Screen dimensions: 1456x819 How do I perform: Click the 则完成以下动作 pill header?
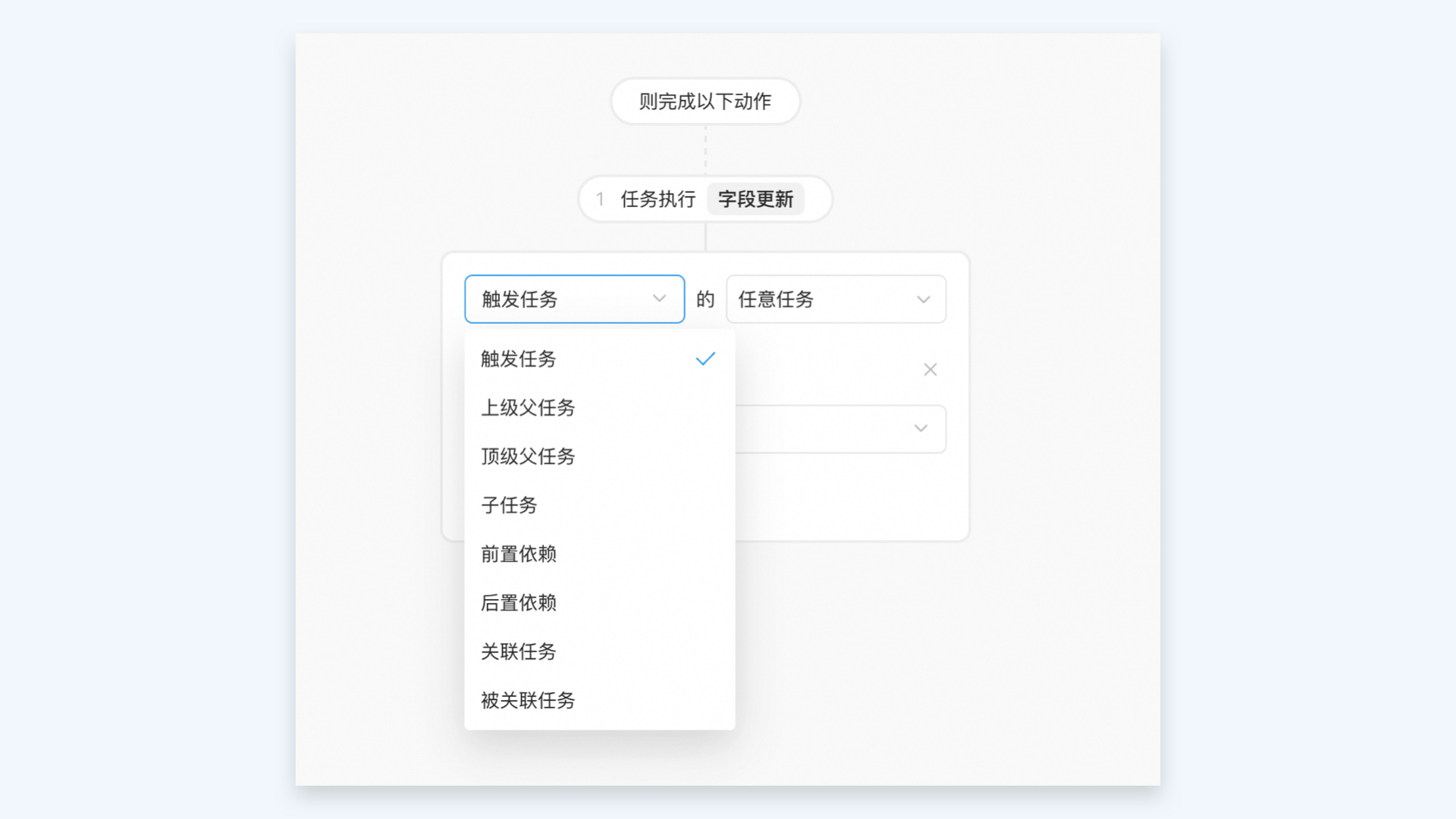[x=704, y=102]
